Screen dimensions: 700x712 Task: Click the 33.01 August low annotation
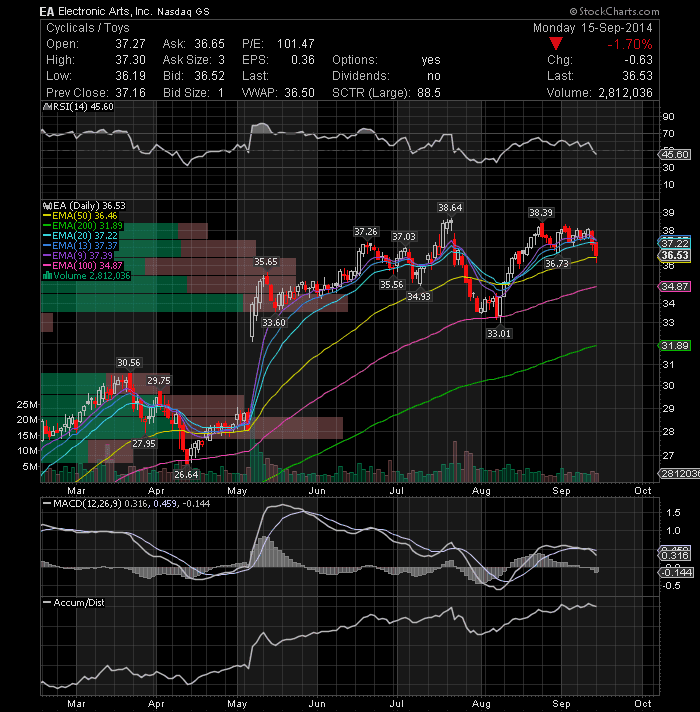tap(498, 333)
